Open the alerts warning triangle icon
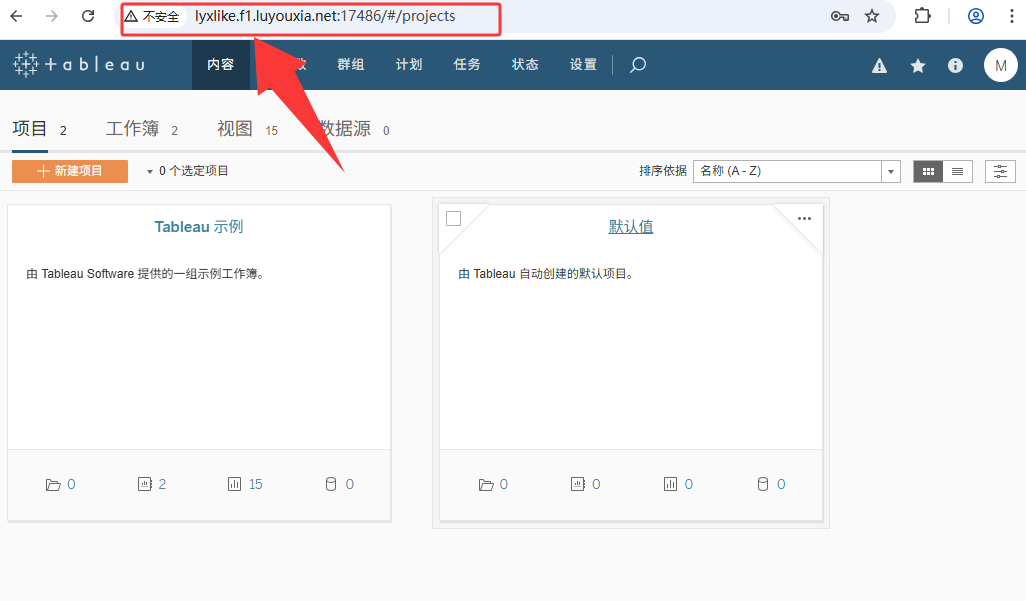The width and height of the screenshot is (1026, 601). click(x=879, y=65)
